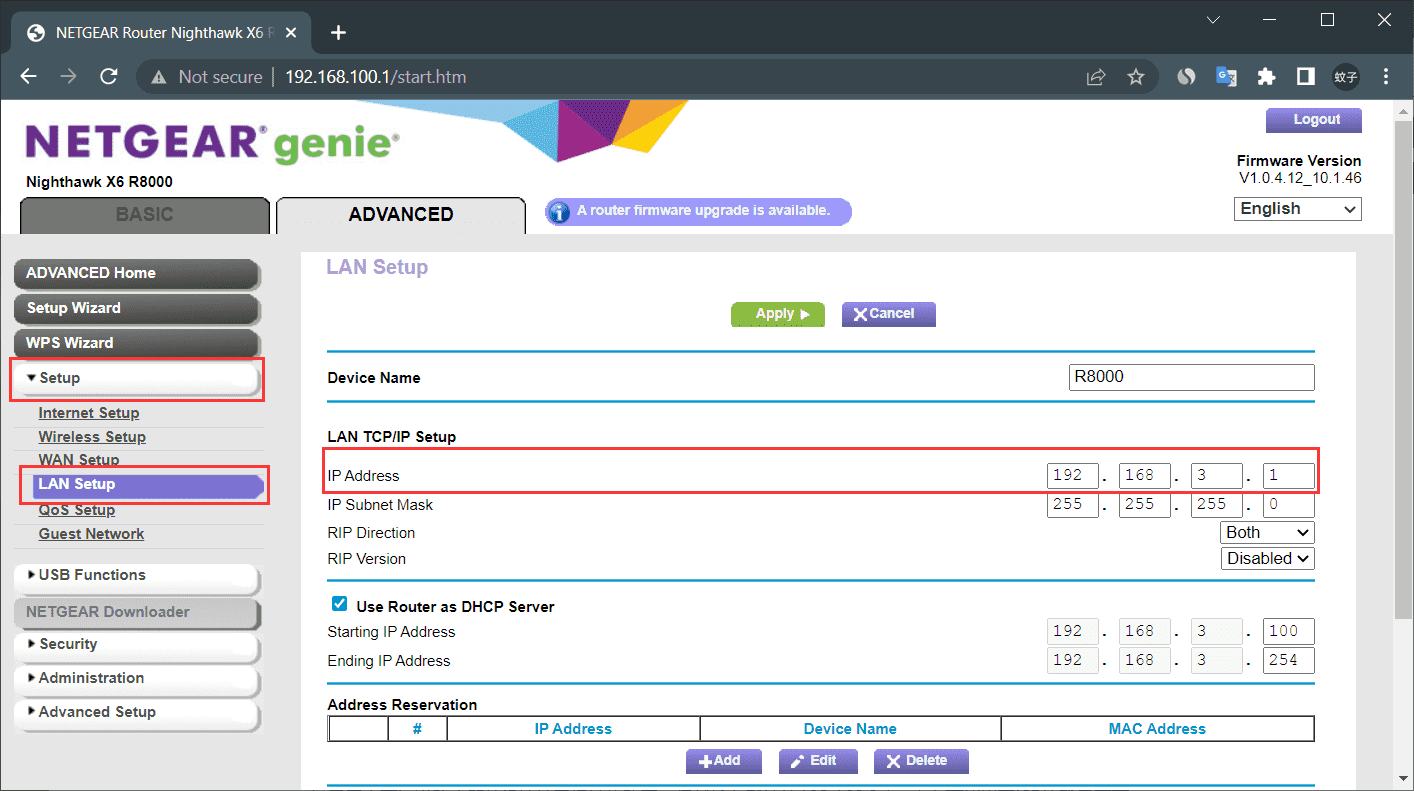Open a new browser tab
Viewport: 1414px width, 791px height.
tap(338, 33)
